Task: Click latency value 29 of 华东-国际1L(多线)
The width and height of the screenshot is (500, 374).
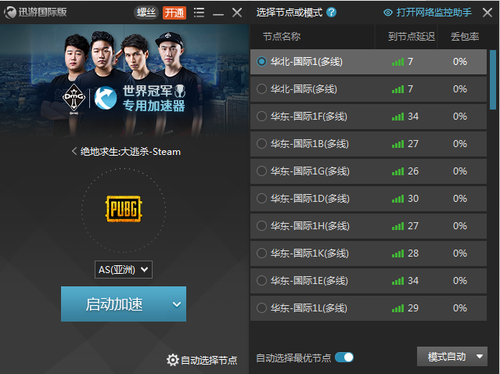Action: [x=413, y=308]
